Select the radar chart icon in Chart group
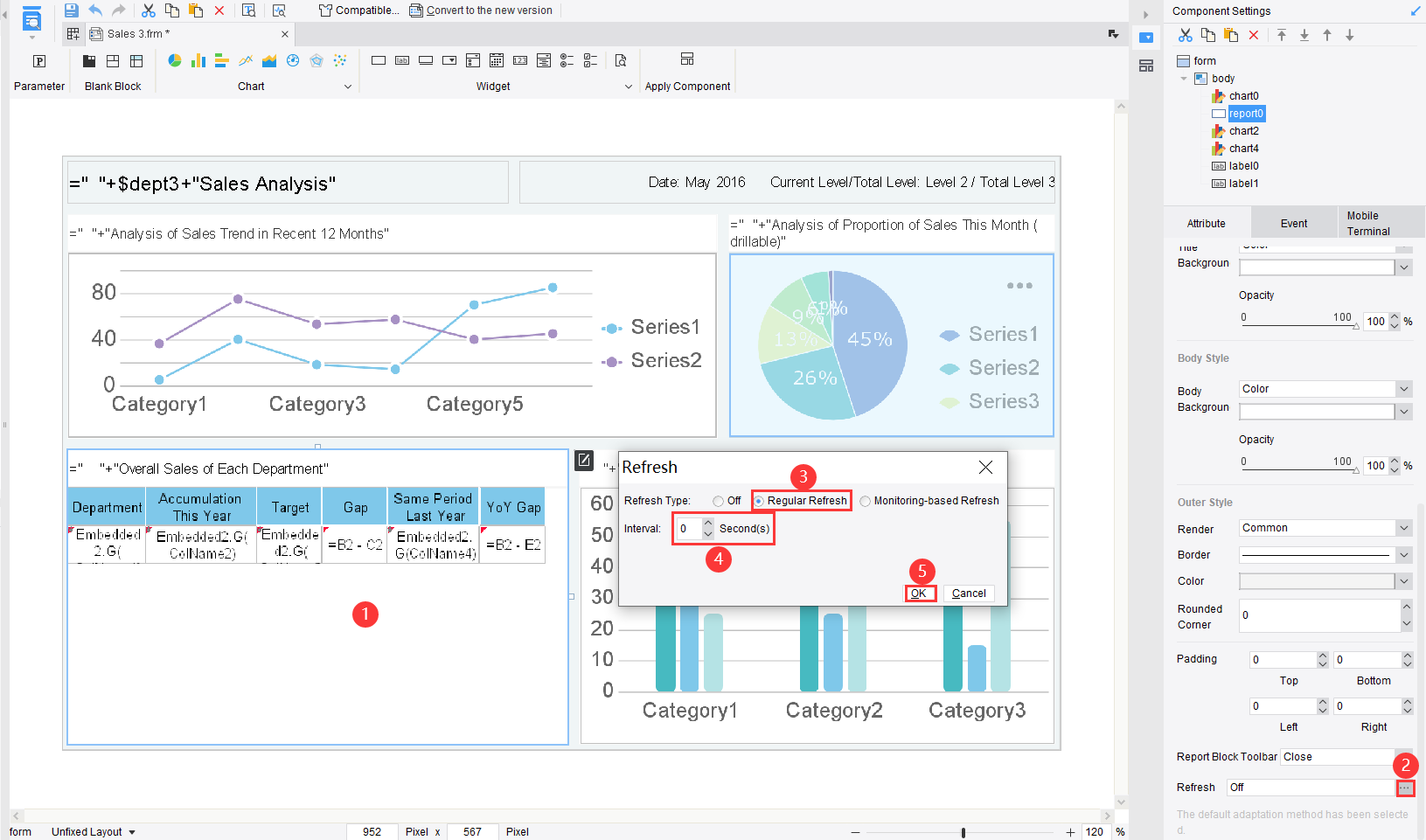This screenshot has width=1426, height=840. click(317, 60)
